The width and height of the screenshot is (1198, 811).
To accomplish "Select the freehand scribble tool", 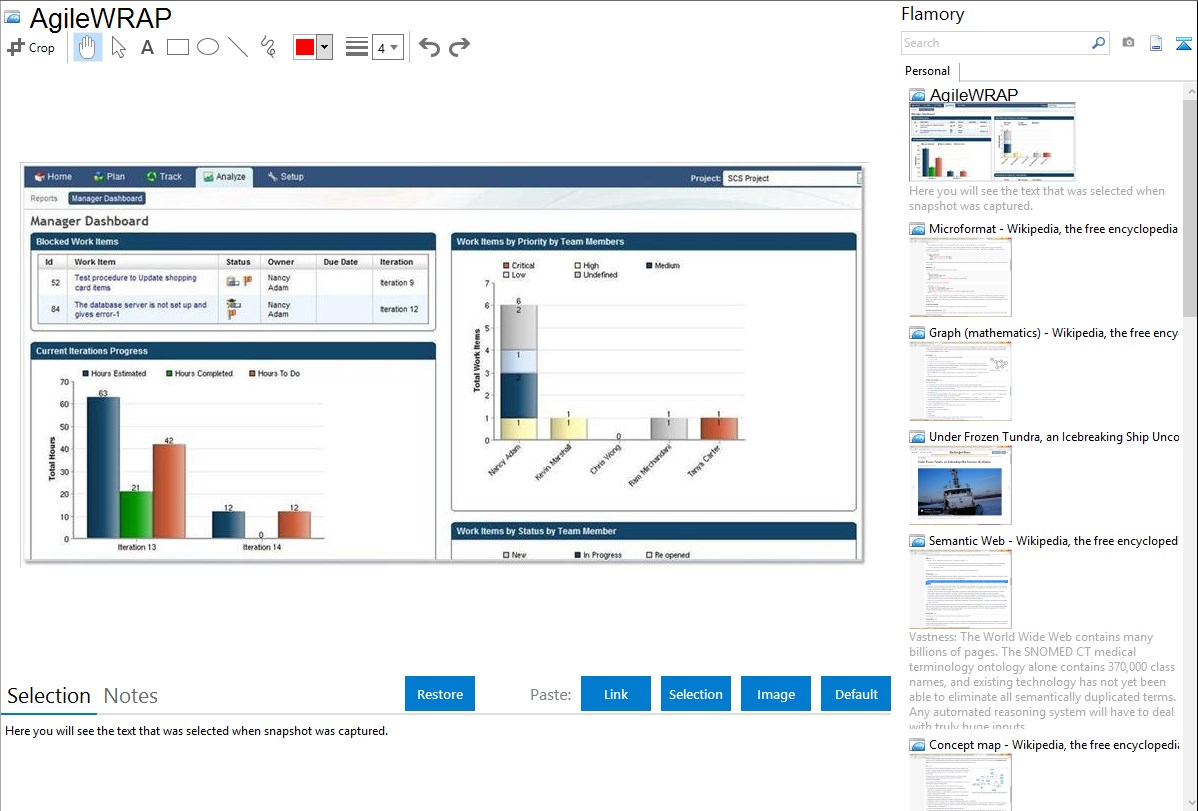I will point(268,47).
